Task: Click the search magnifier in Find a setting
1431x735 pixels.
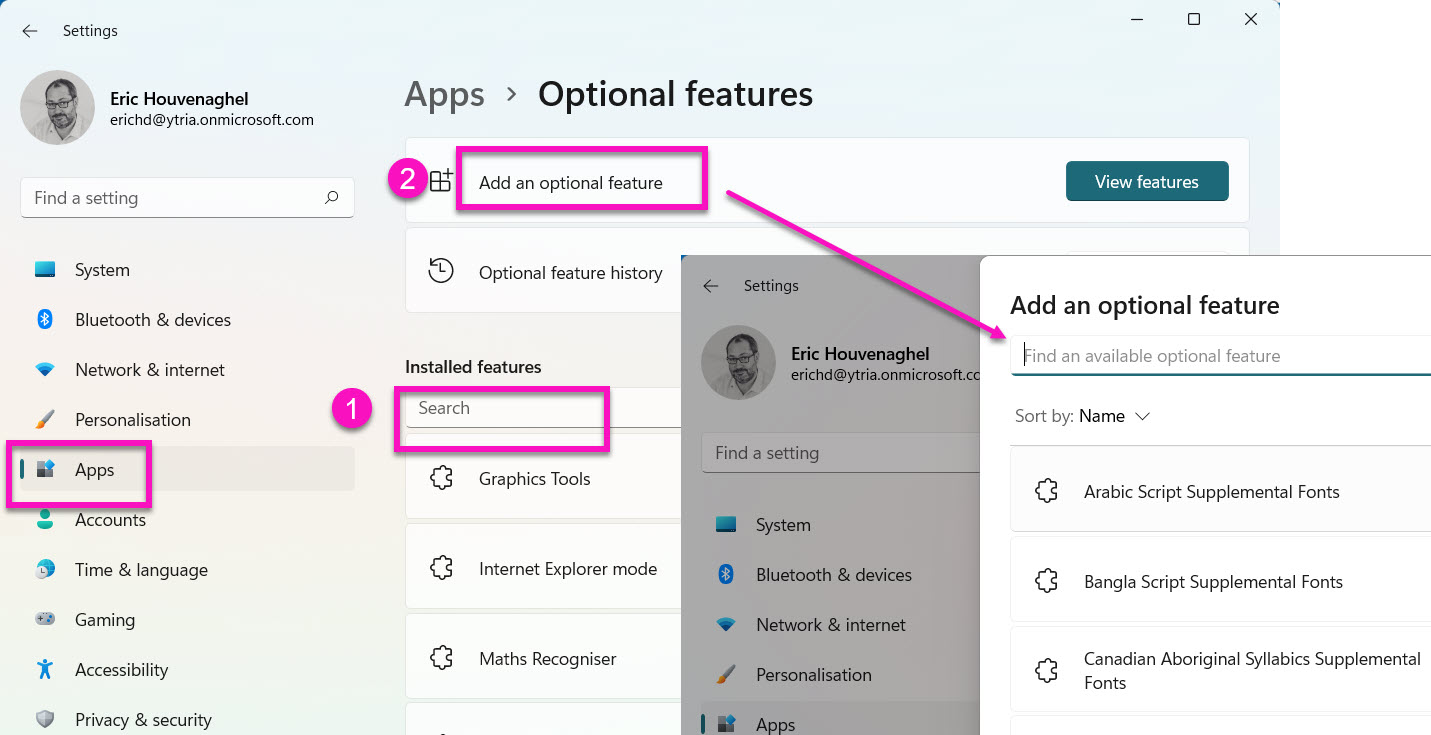Action: pyautogui.click(x=331, y=198)
